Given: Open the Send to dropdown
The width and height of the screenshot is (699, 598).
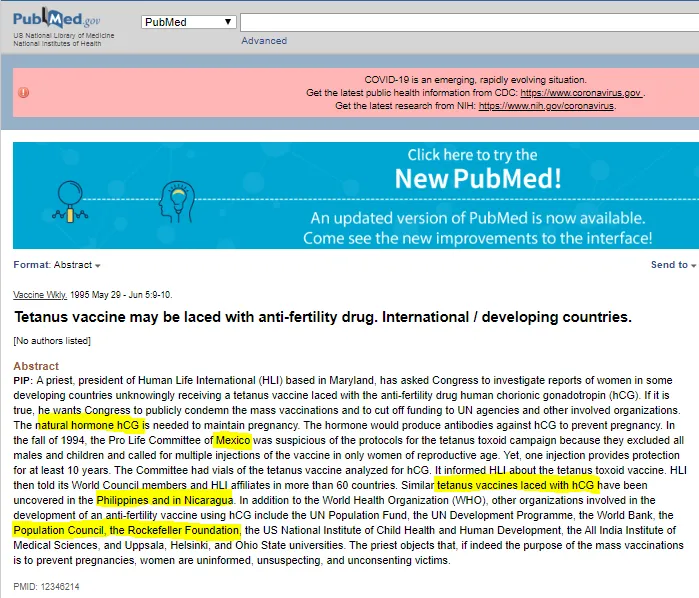Looking at the screenshot, I should pos(673,265).
